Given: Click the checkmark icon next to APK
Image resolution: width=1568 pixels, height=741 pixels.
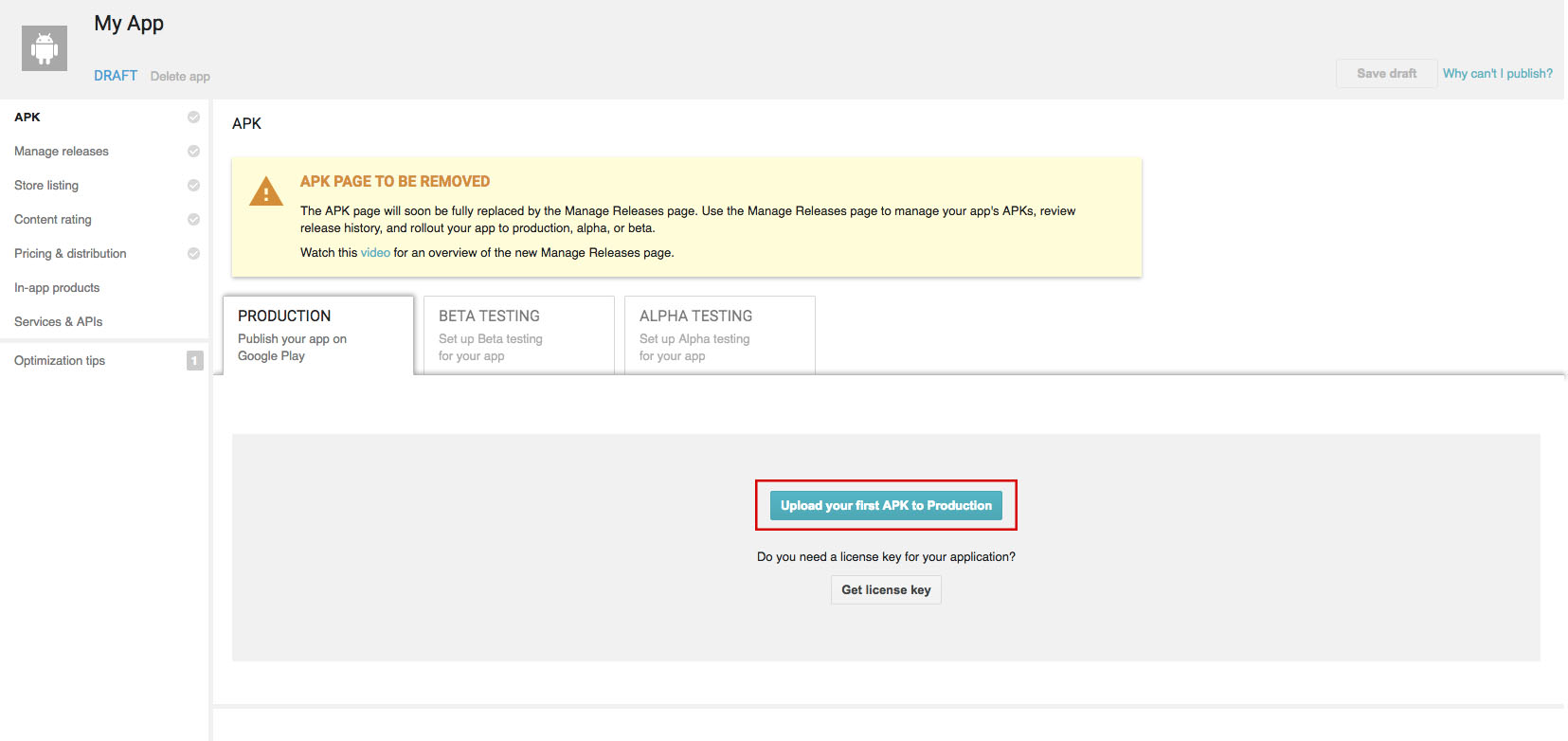Looking at the screenshot, I should [193, 117].
